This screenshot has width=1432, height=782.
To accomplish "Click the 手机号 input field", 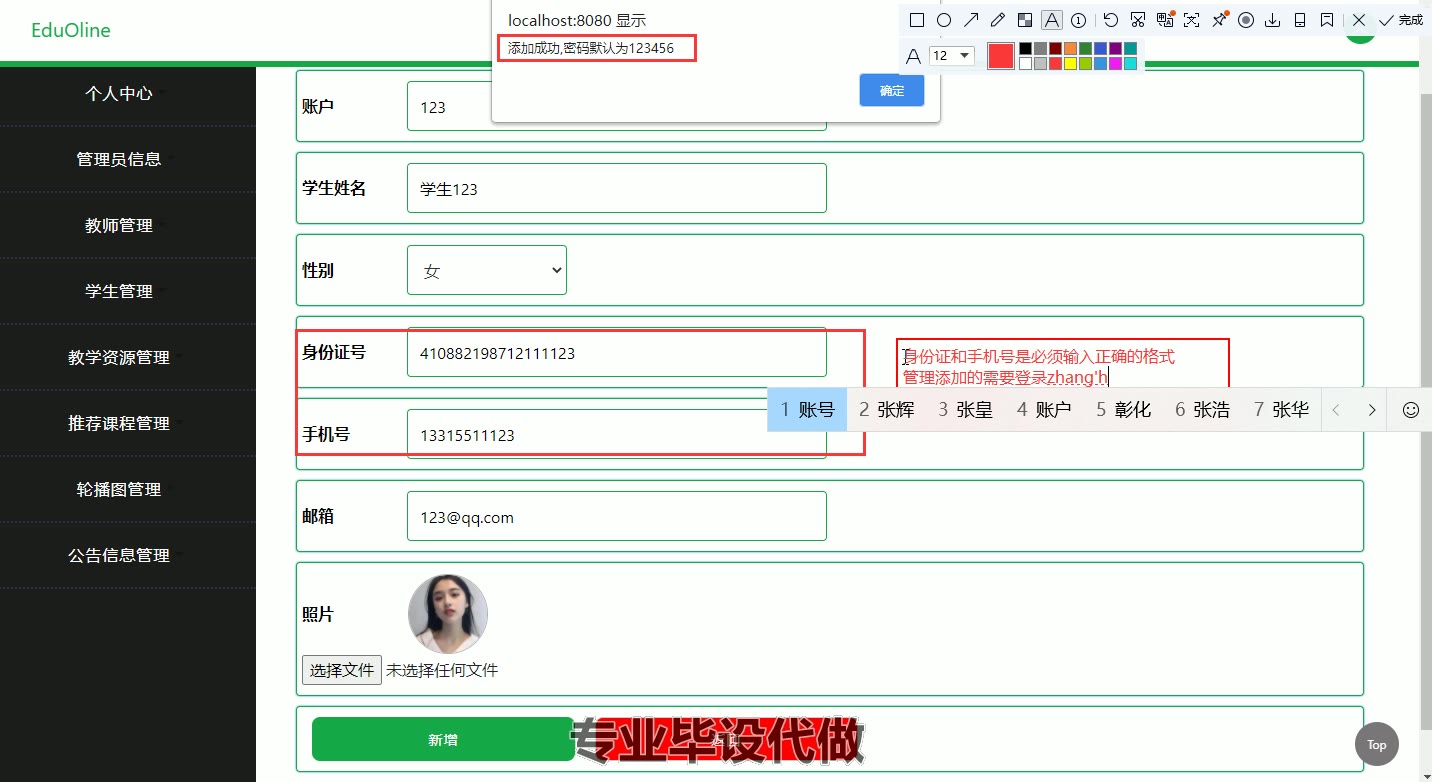I will [x=617, y=434].
